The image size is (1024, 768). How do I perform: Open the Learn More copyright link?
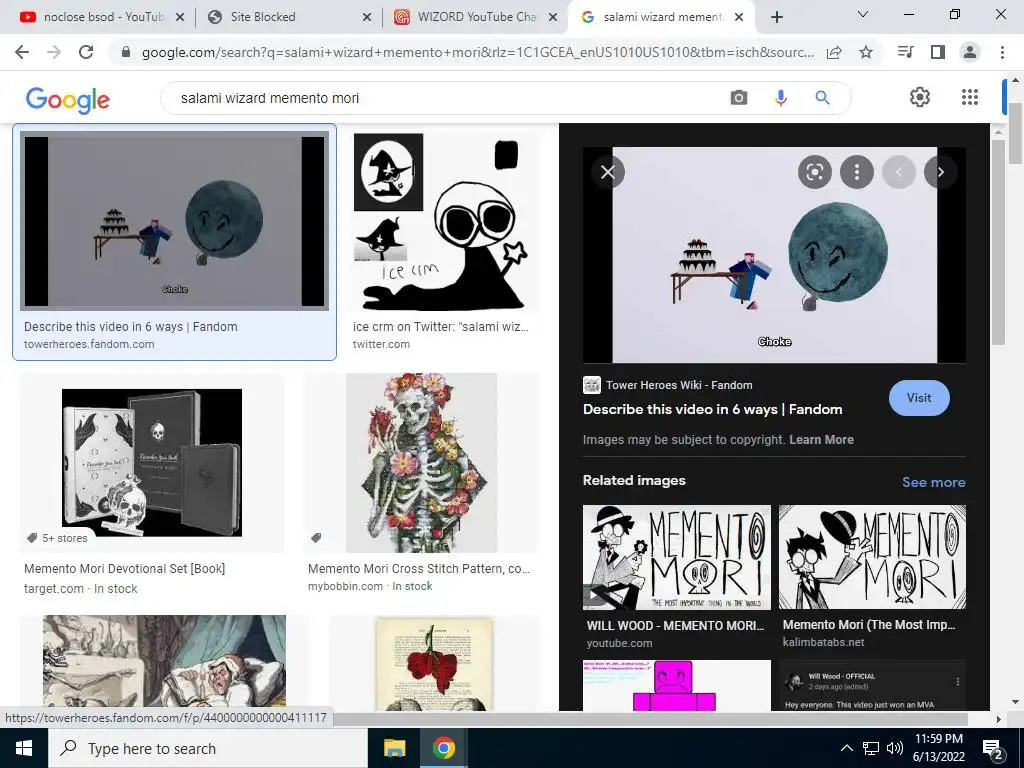[821, 440]
